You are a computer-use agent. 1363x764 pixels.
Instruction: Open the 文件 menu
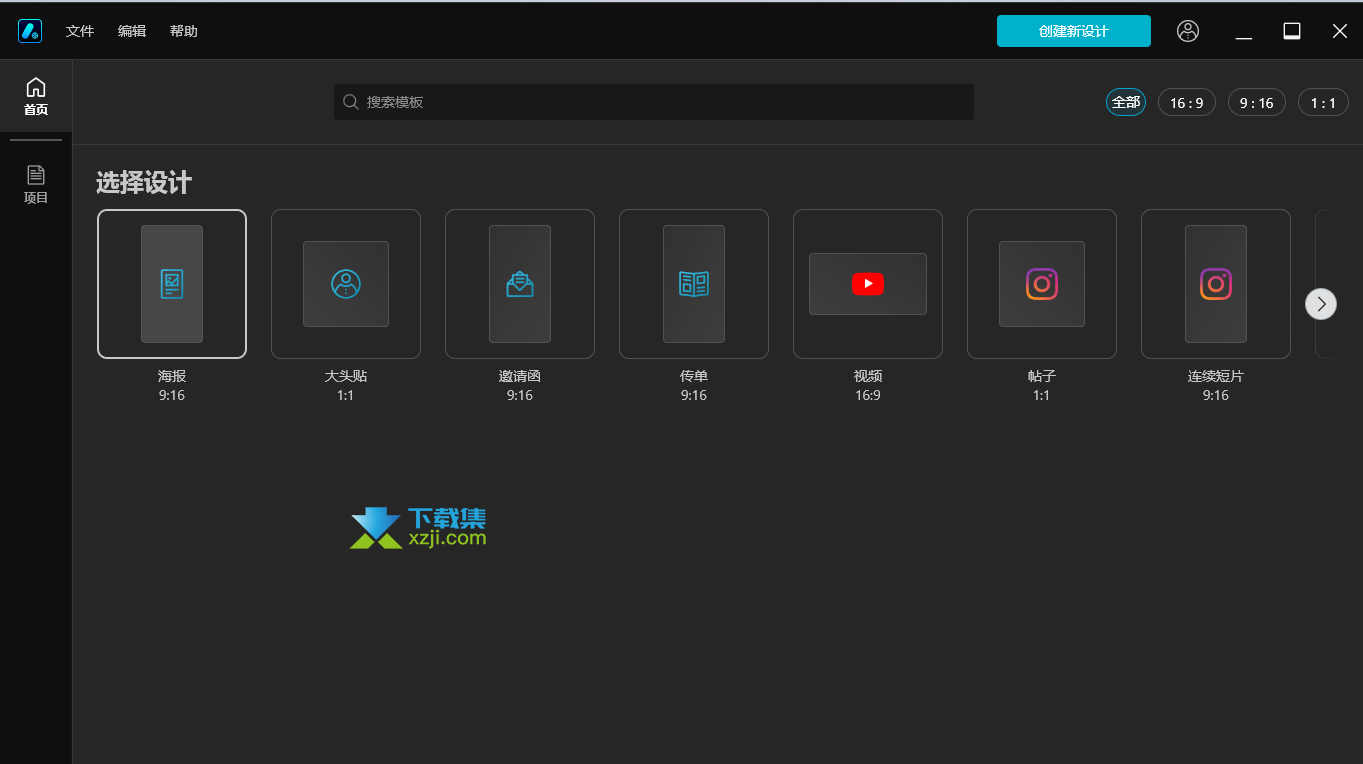click(x=80, y=31)
